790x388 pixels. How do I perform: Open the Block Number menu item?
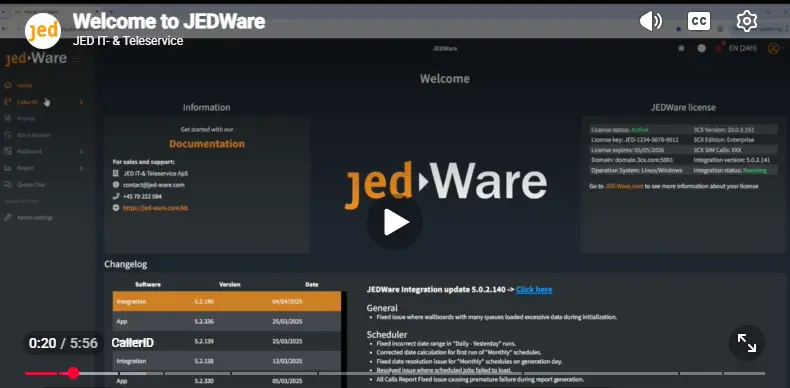tap(34, 136)
